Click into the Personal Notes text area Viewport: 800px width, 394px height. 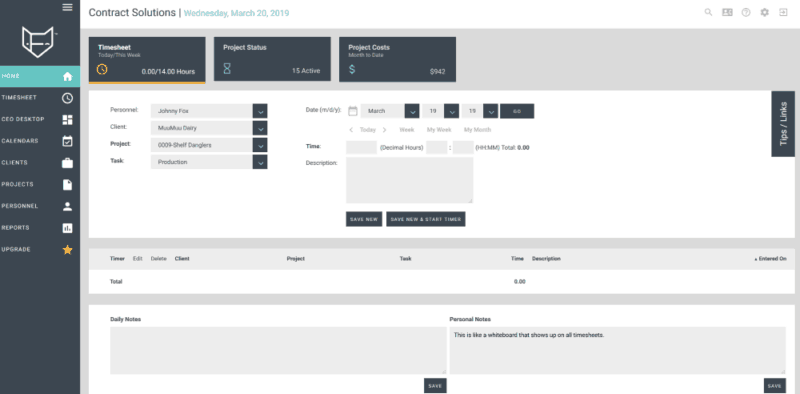pos(617,351)
